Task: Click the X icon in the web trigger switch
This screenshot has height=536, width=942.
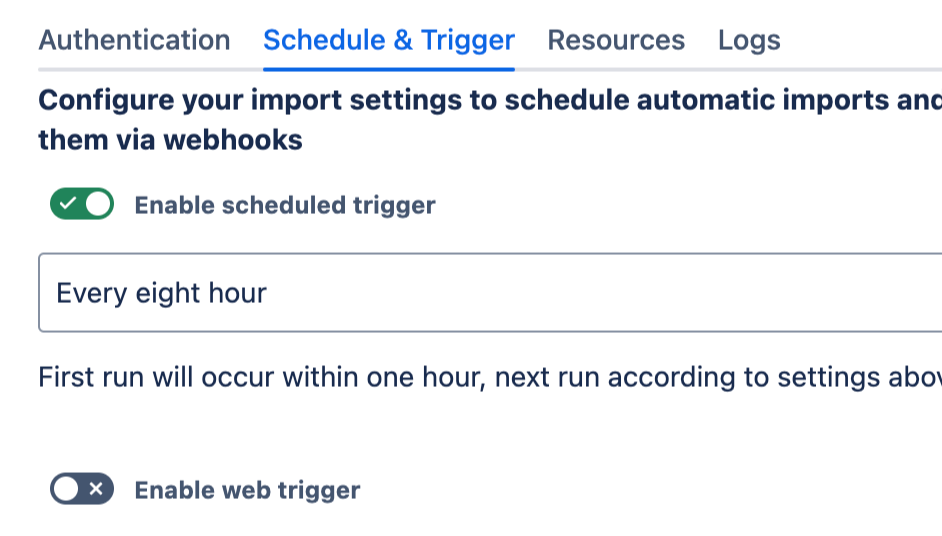Action: point(96,489)
